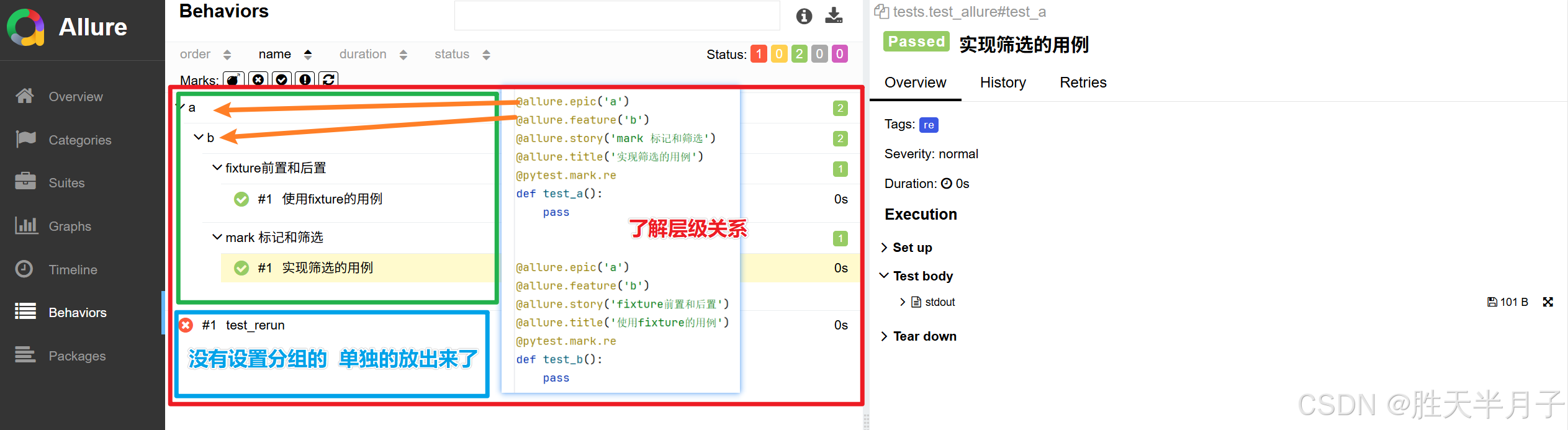Toggle the retries status change mark filter
Screen dimensions: 1568x430
click(x=328, y=79)
